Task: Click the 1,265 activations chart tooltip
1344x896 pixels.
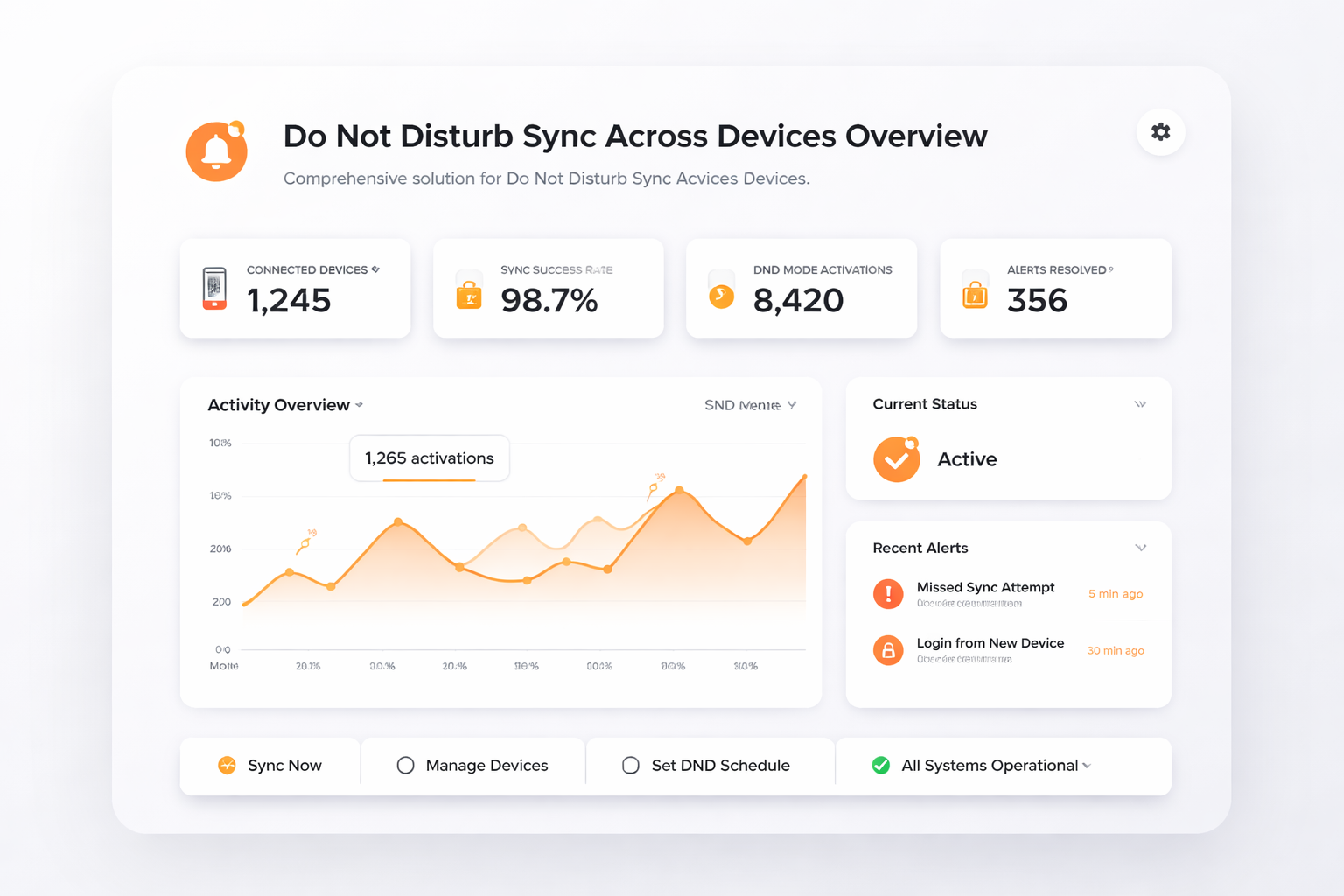Action: pos(429,458)
